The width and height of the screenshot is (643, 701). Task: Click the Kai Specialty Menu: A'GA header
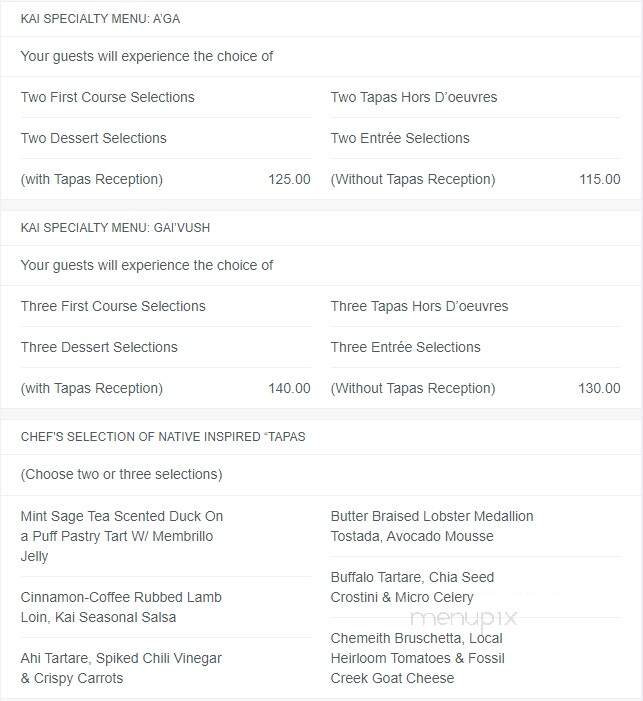101,19
